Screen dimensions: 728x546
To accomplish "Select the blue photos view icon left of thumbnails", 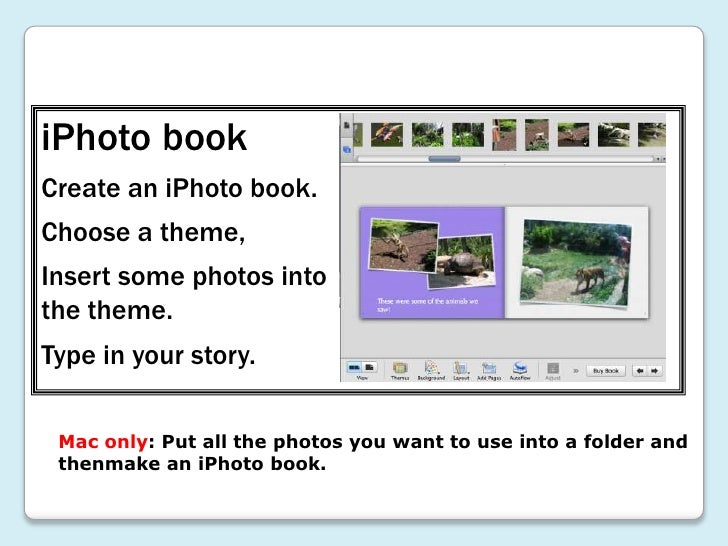I will pyautogui.click(x=346, y=150).
